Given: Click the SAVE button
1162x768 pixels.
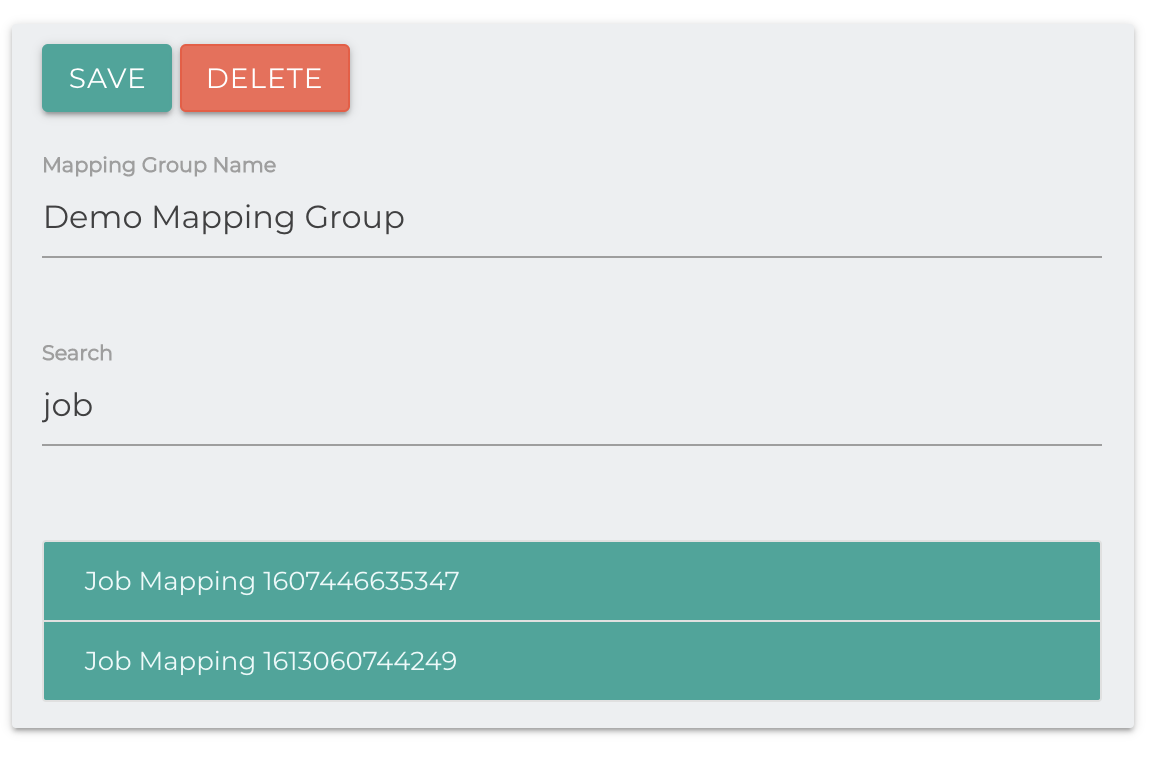Looking at the screenshot, I should [x=107, y=78].
